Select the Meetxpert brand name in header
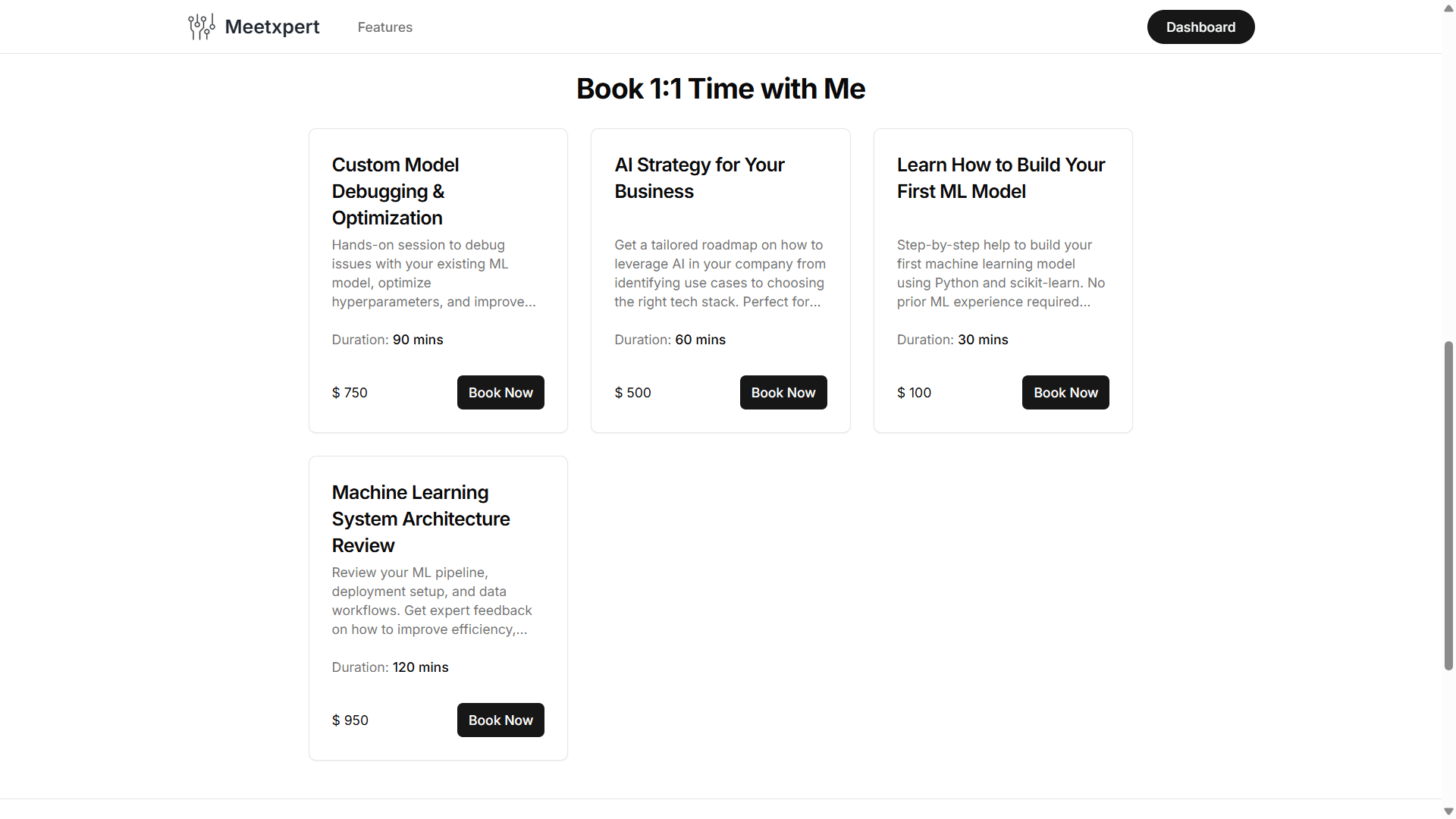The height and width of the screenshot is (819, 1456). [x=272, y=27]
